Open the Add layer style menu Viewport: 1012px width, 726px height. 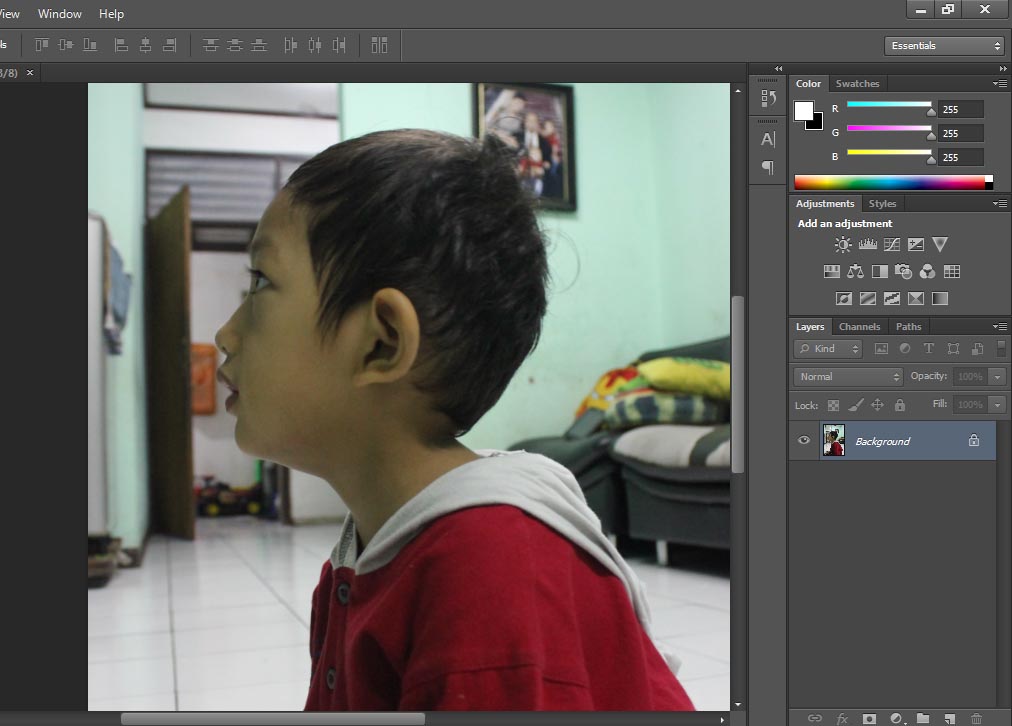coord(842,718)
